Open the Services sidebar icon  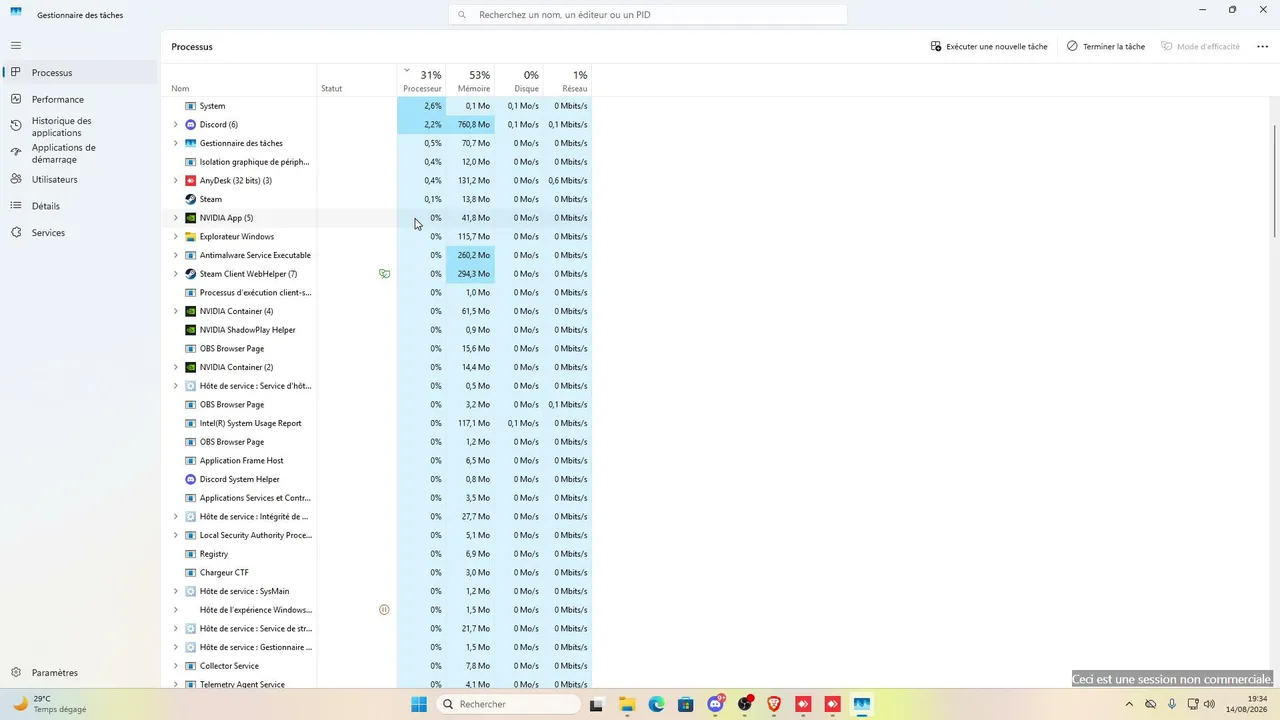(16, 233)
